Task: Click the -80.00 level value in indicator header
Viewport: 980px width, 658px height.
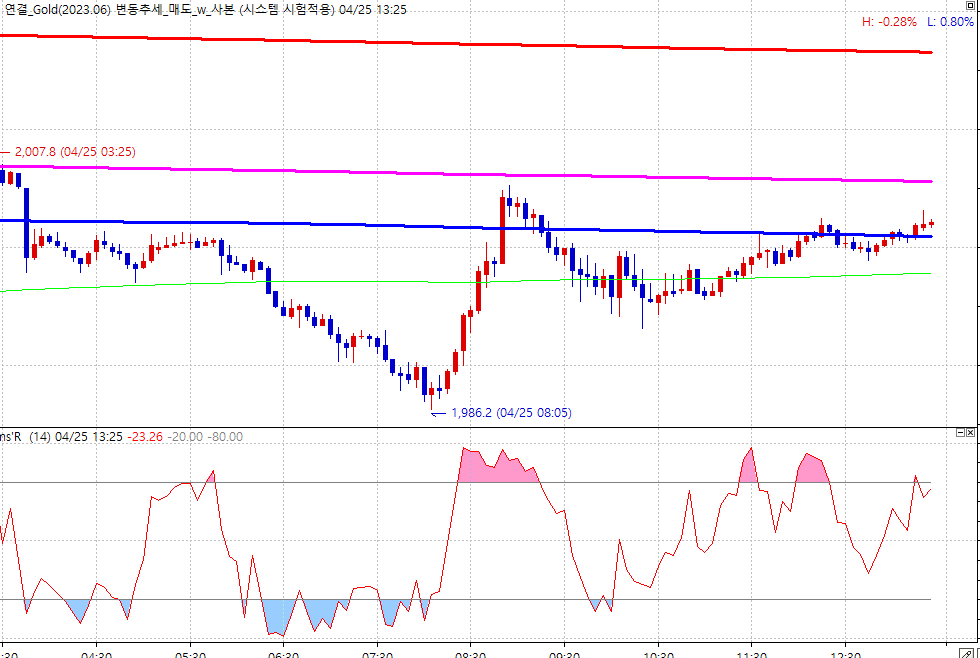Action: point(228,436)
